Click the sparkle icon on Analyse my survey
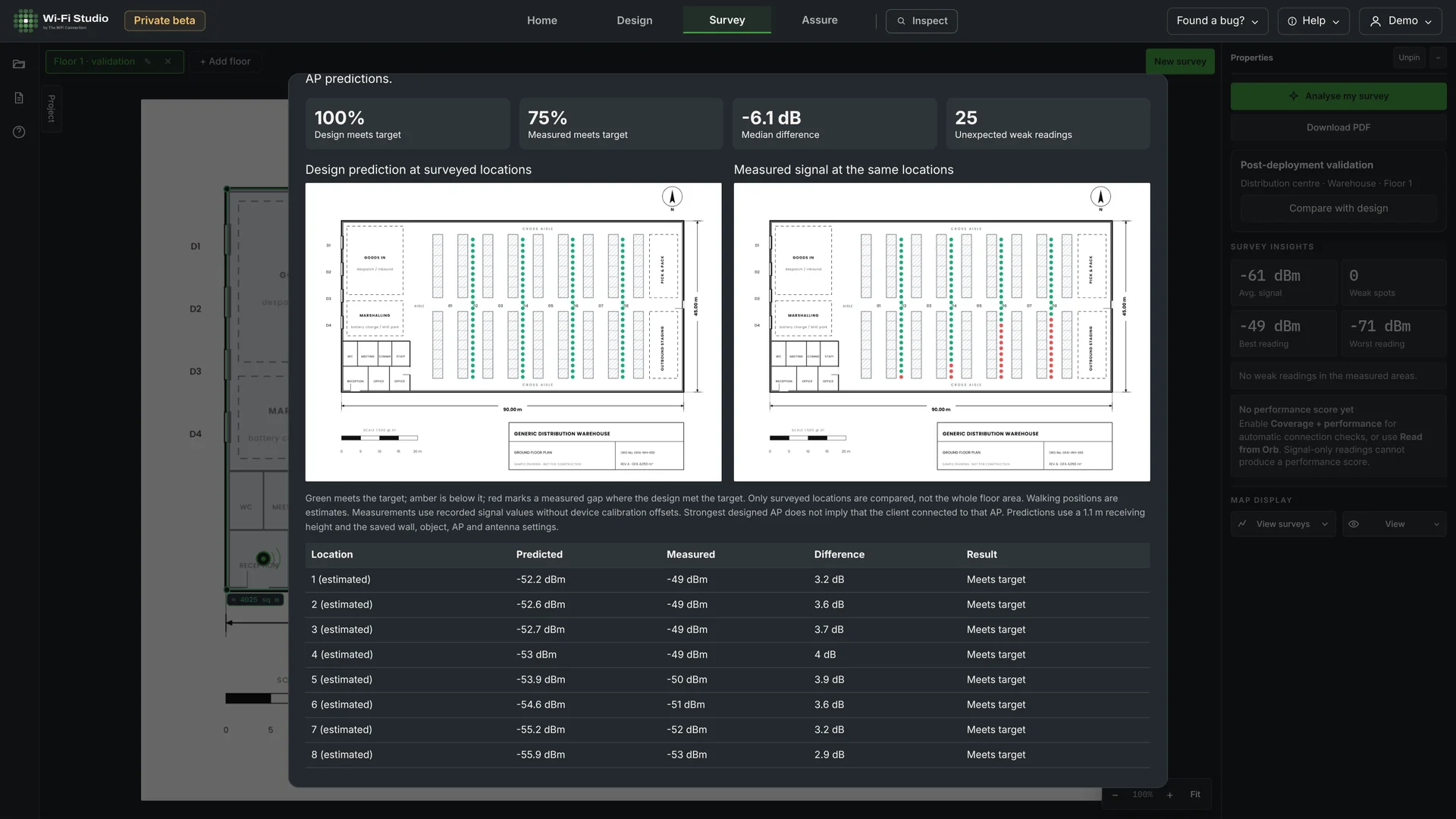The width and height of the screenshot is (1456, 819). coord(1294,96)
